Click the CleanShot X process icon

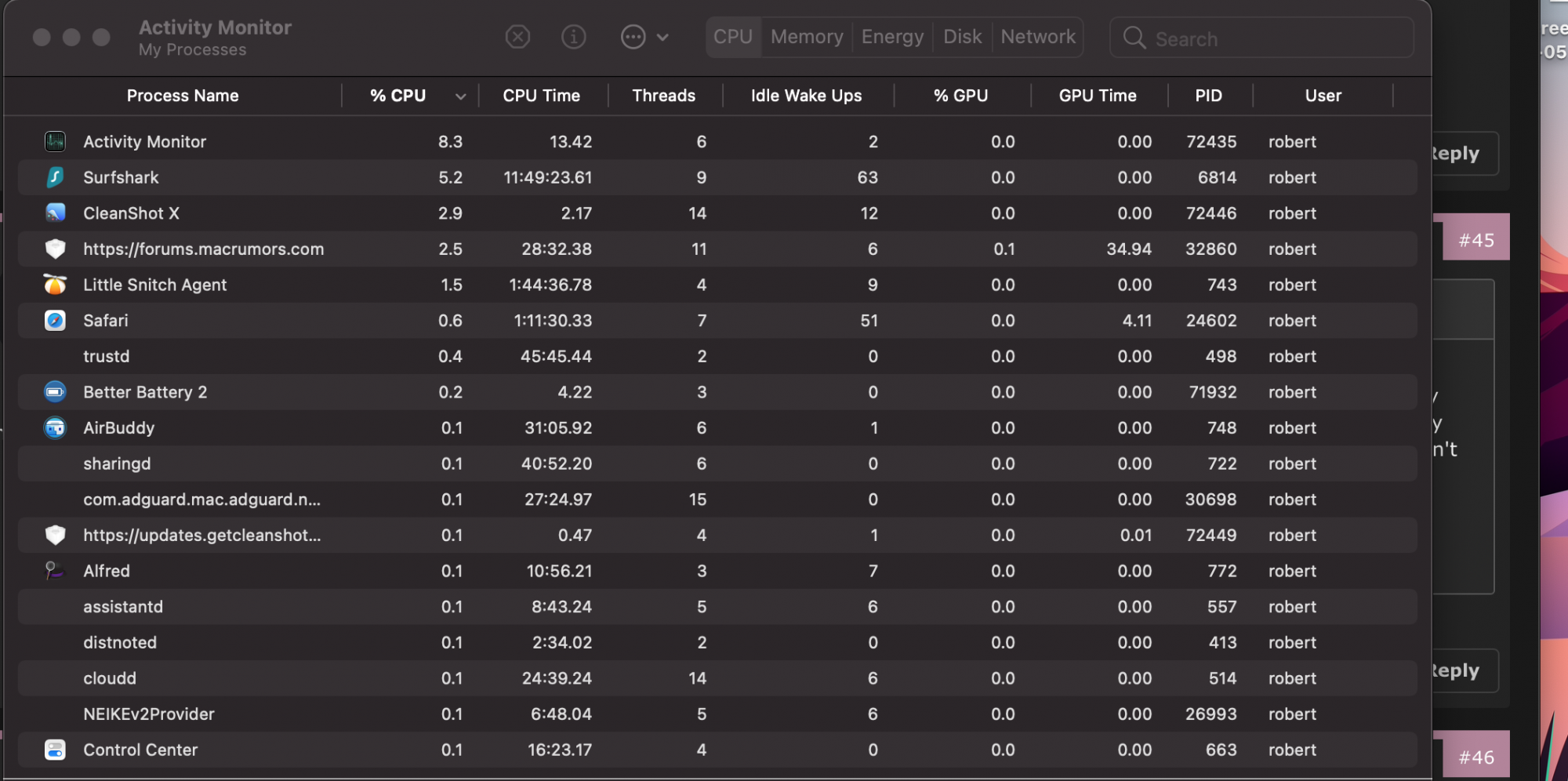[x=55, y=213]
